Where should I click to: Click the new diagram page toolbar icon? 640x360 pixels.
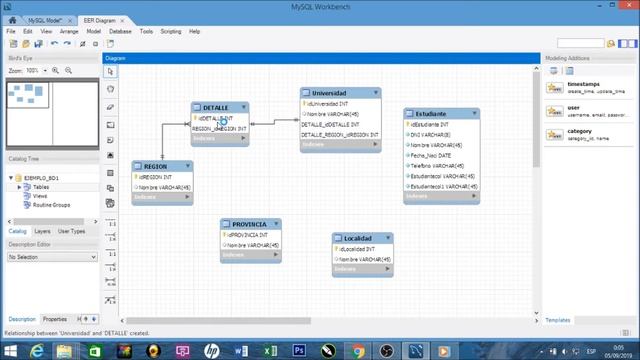(x=110, y=44)
